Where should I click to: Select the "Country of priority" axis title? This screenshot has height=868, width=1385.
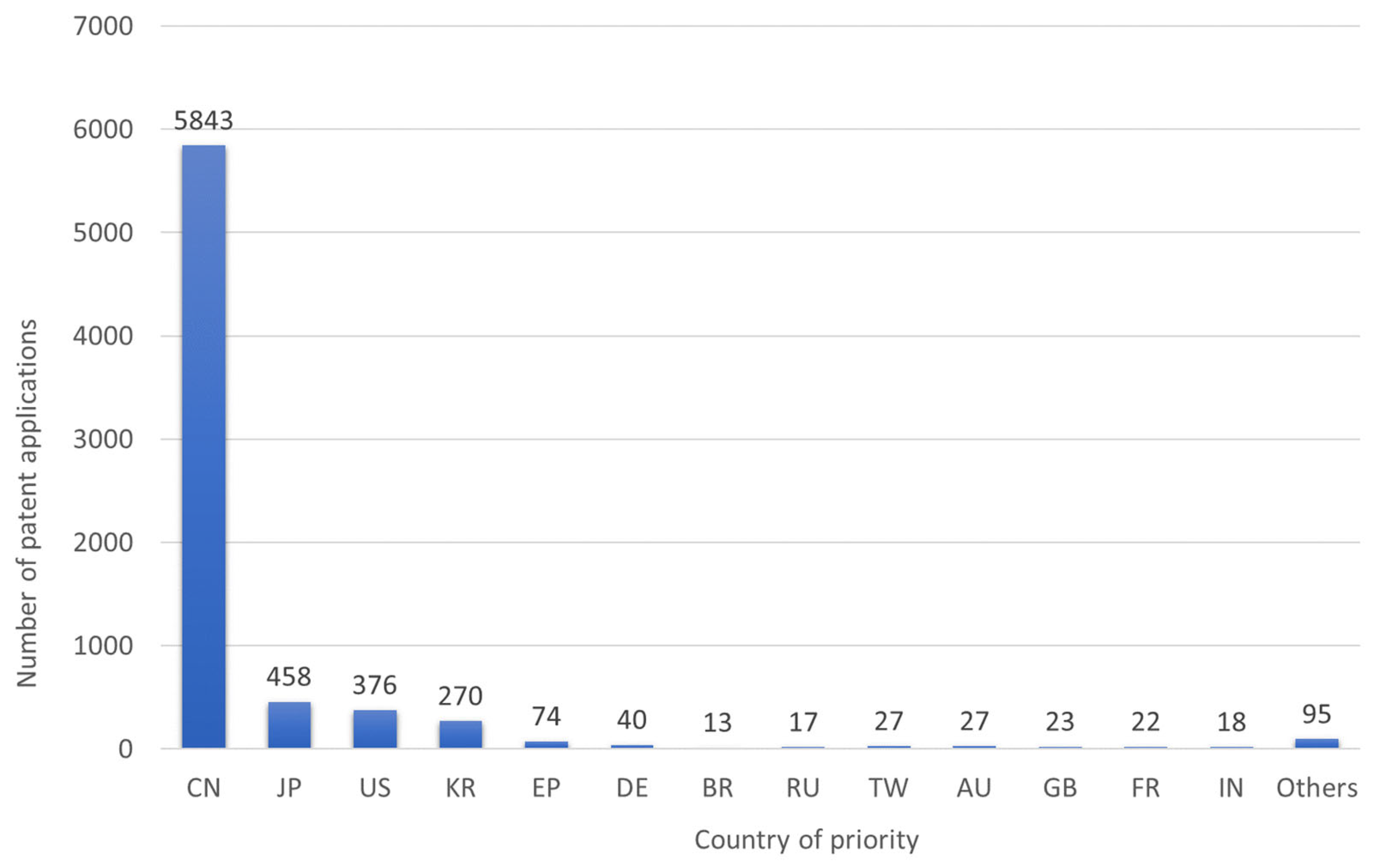[807, 839]
